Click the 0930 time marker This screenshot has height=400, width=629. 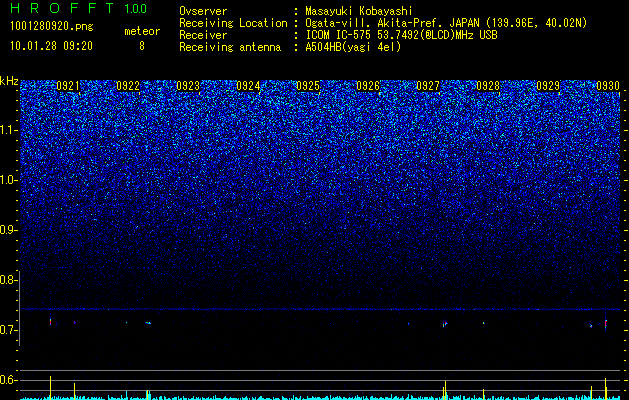[x=608, y=86]
